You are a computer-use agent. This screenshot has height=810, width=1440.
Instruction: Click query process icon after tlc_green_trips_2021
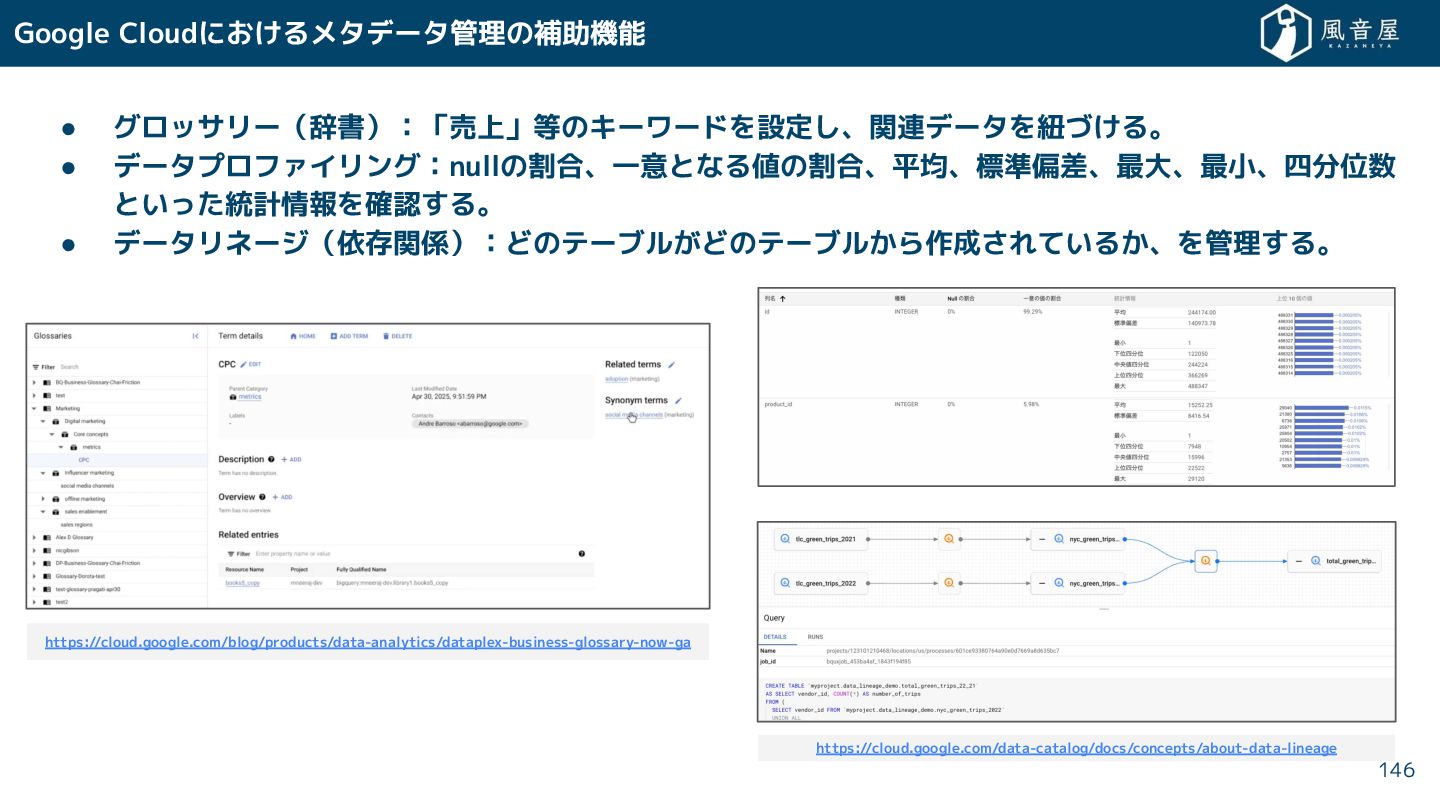(948, 539)
